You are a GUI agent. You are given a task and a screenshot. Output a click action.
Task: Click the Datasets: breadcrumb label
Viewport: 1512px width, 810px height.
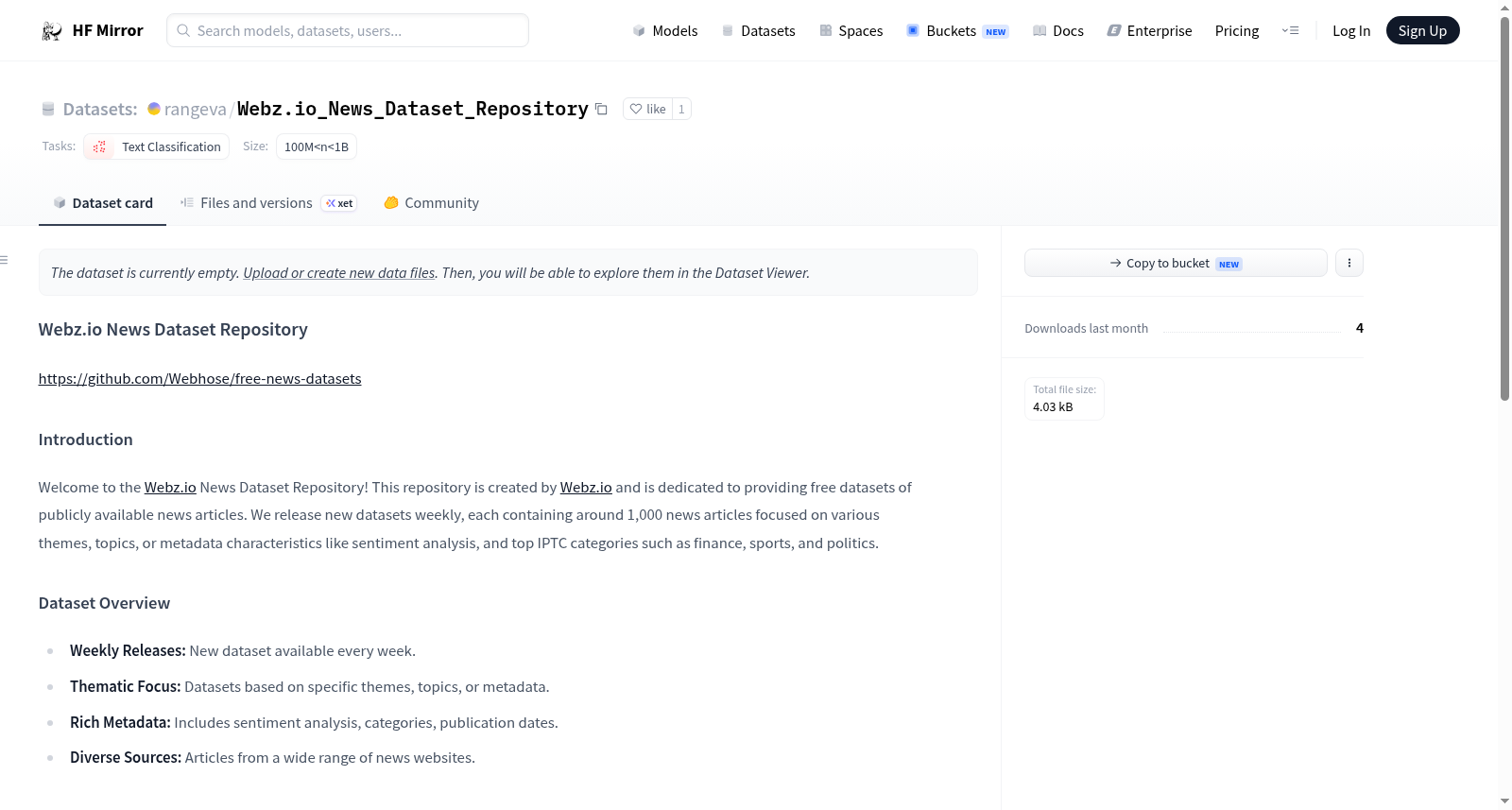tap(100, 109)
